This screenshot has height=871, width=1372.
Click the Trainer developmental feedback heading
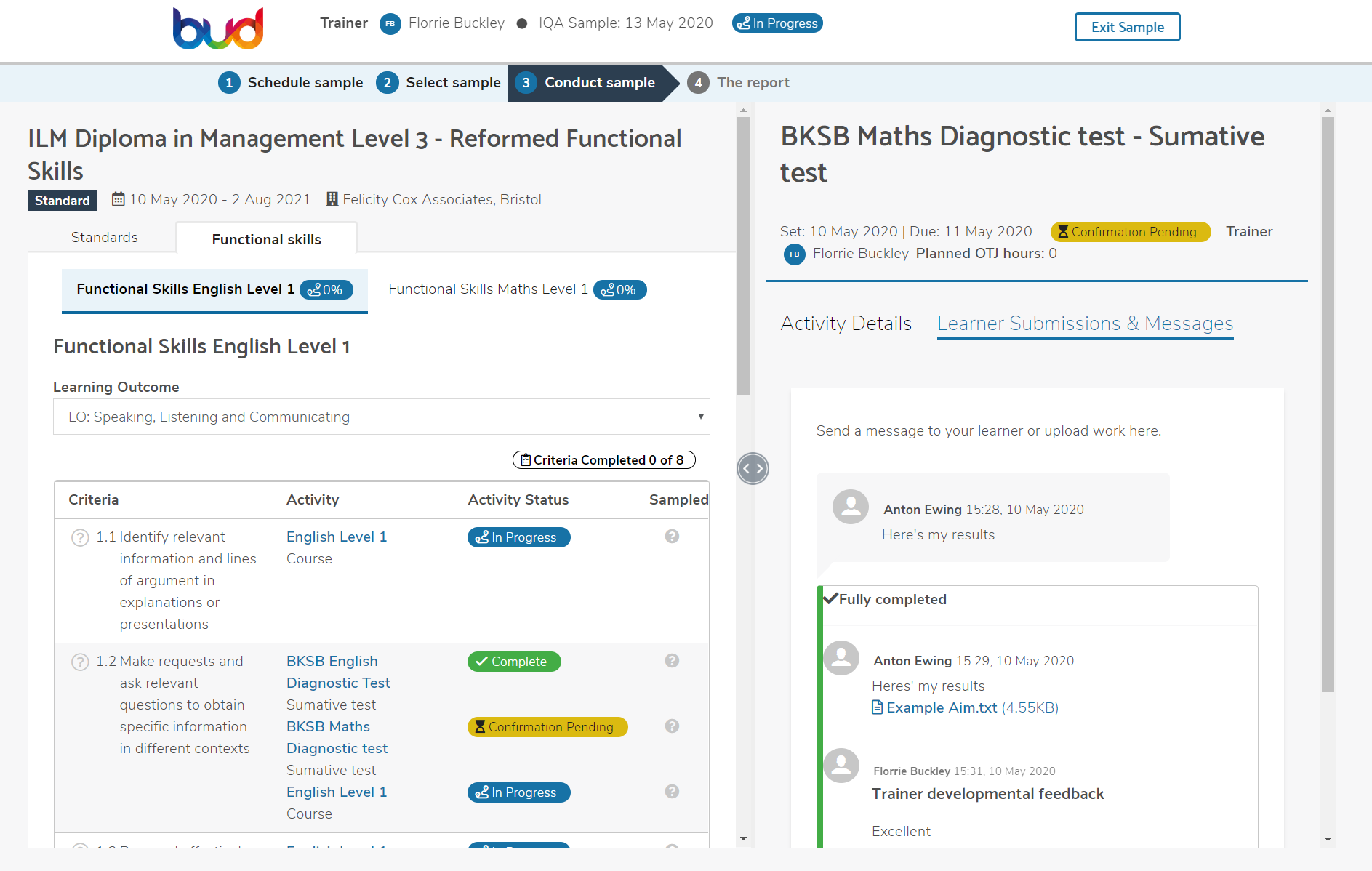coord(987,794)
